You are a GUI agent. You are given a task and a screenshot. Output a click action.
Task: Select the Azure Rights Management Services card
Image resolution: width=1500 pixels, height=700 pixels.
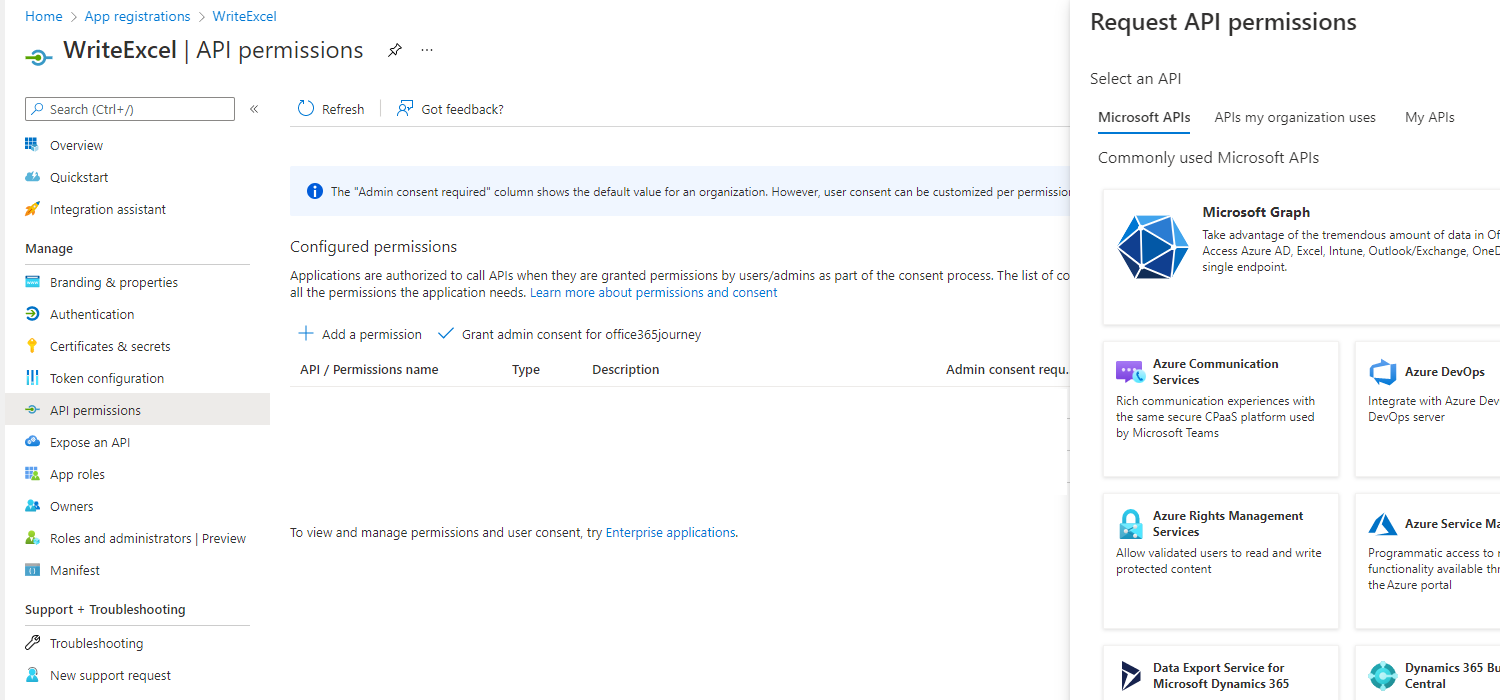pos(1221,561)
